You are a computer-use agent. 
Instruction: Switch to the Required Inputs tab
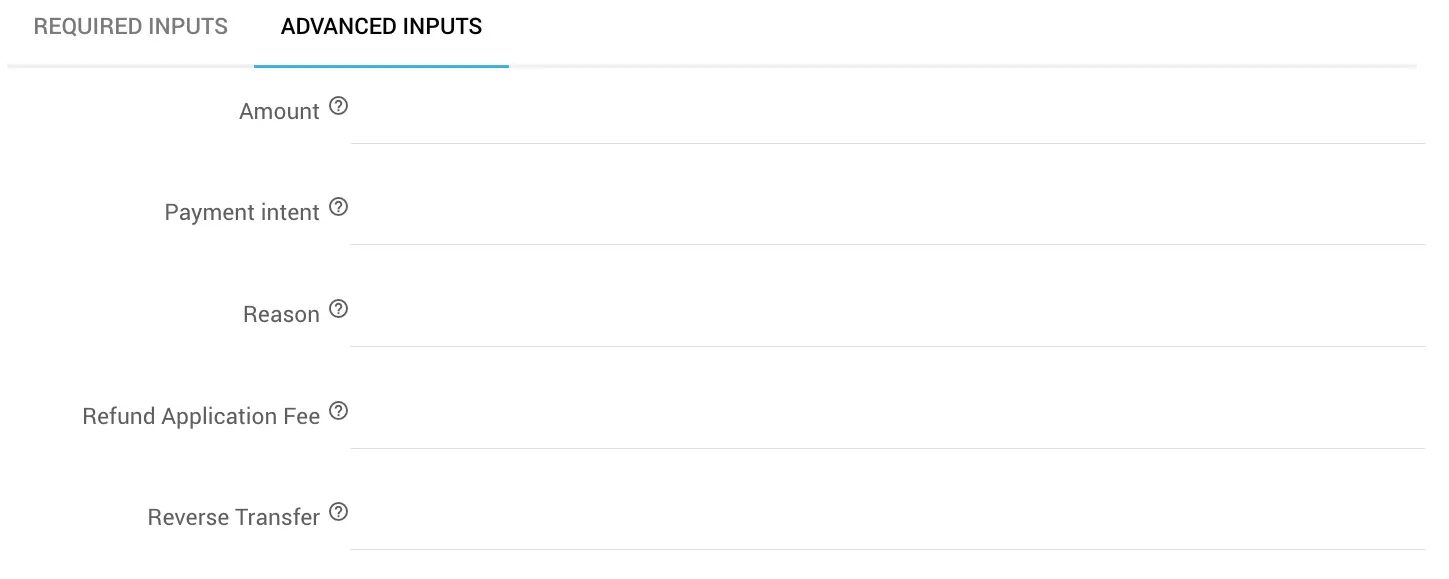pyautogui.click(x=131, y=27)
